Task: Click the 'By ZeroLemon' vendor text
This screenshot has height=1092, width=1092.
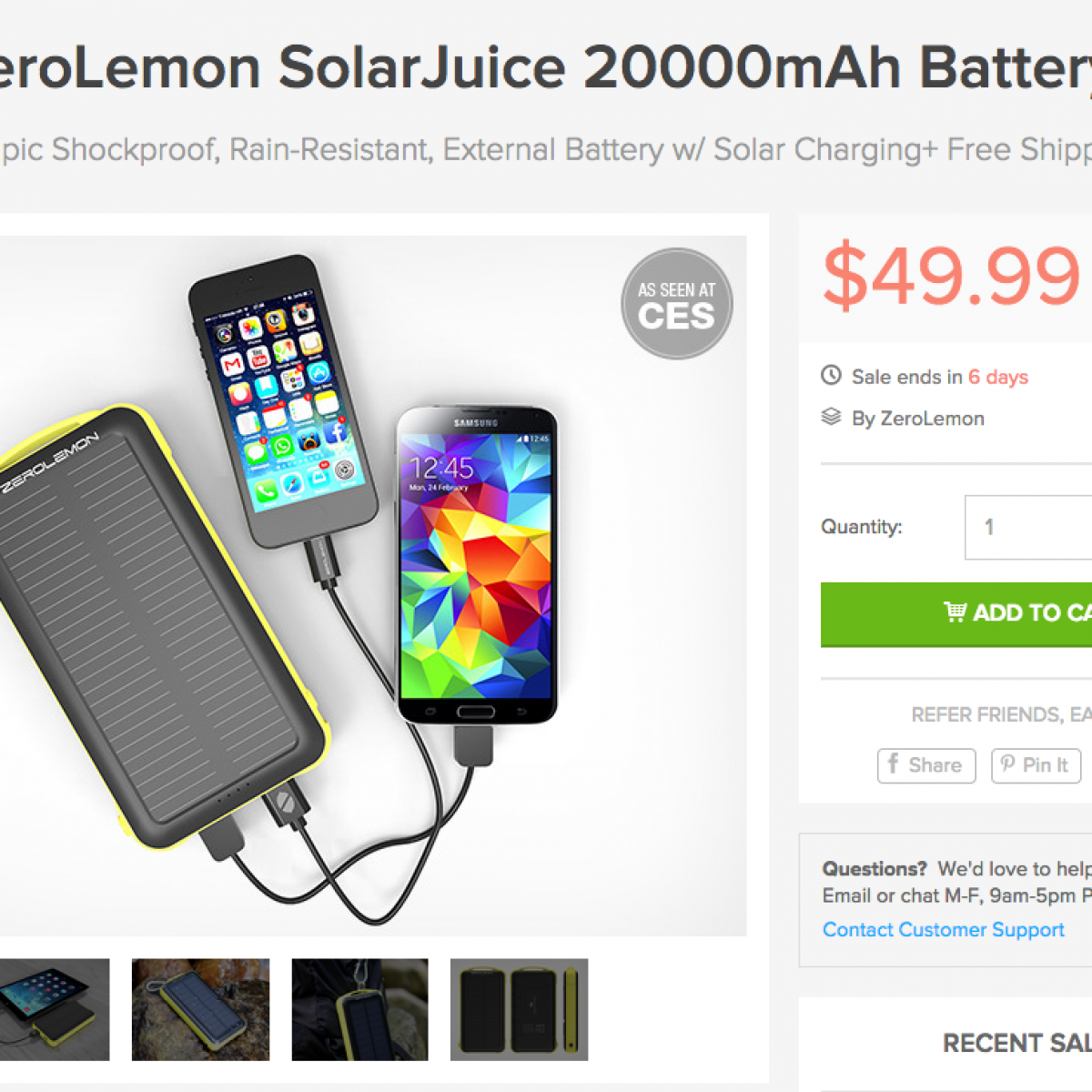Action: pos(917,419)
